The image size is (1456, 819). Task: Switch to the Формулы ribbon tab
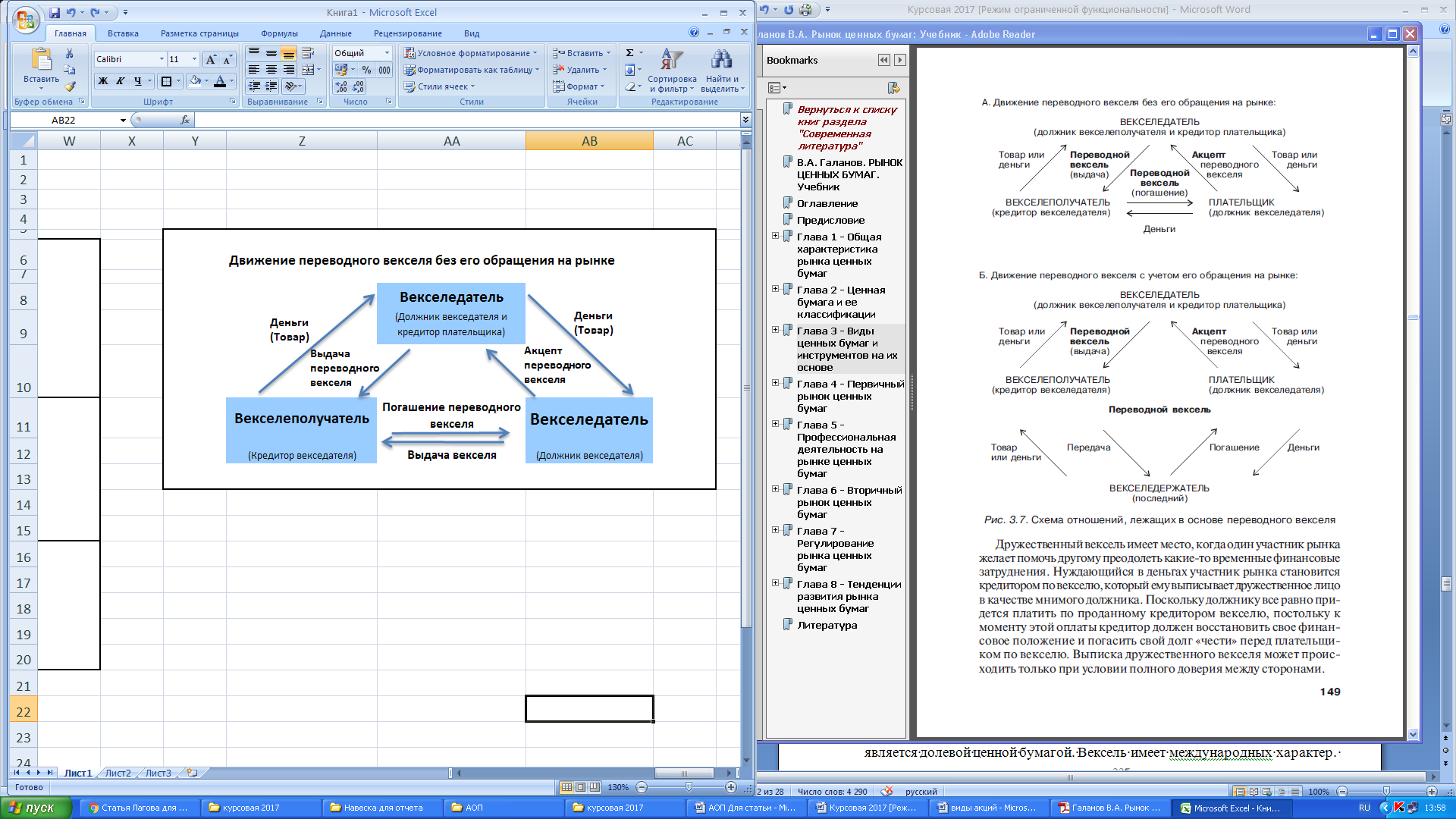tap(279, 33)
